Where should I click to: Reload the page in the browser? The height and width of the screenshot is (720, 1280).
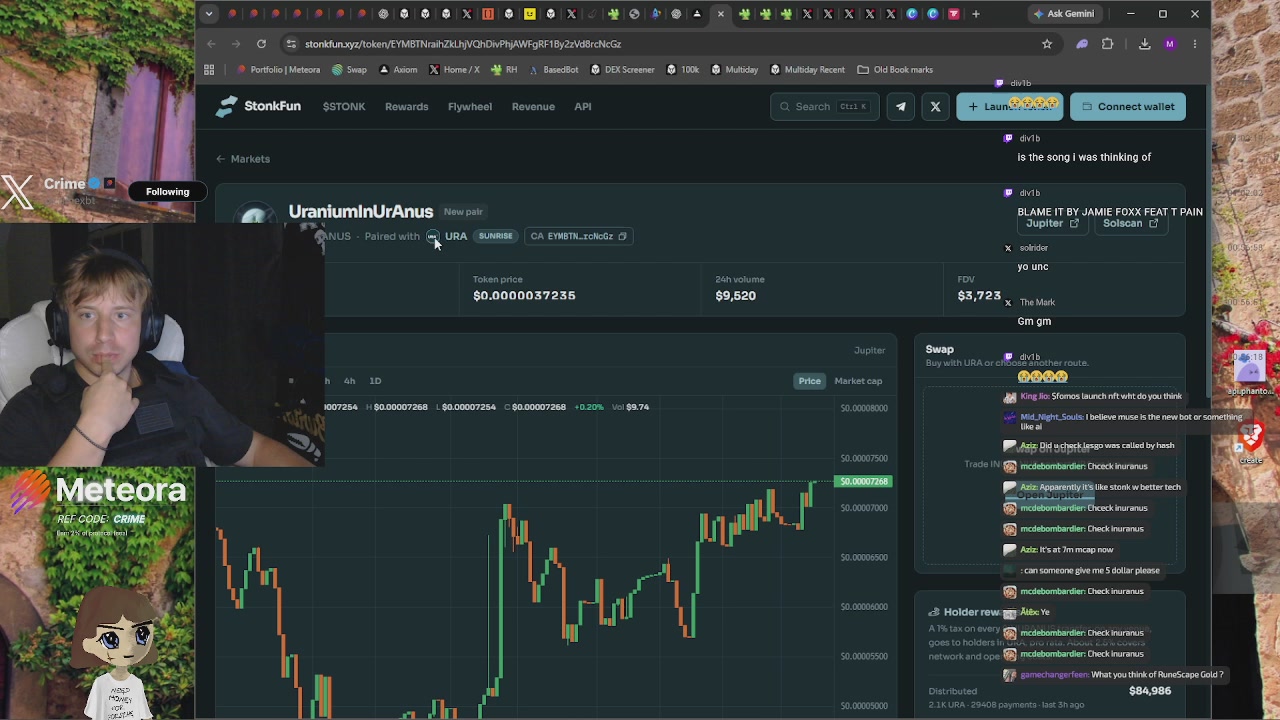click(x=261, y=44)
